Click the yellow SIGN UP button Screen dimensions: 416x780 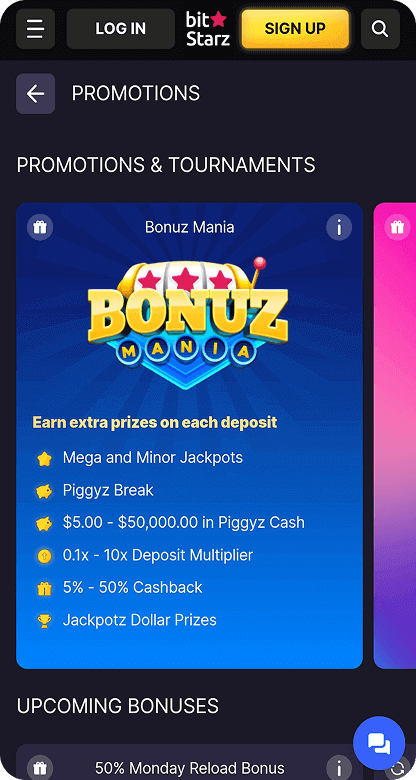pyautogui.click(x=296, y=29)
